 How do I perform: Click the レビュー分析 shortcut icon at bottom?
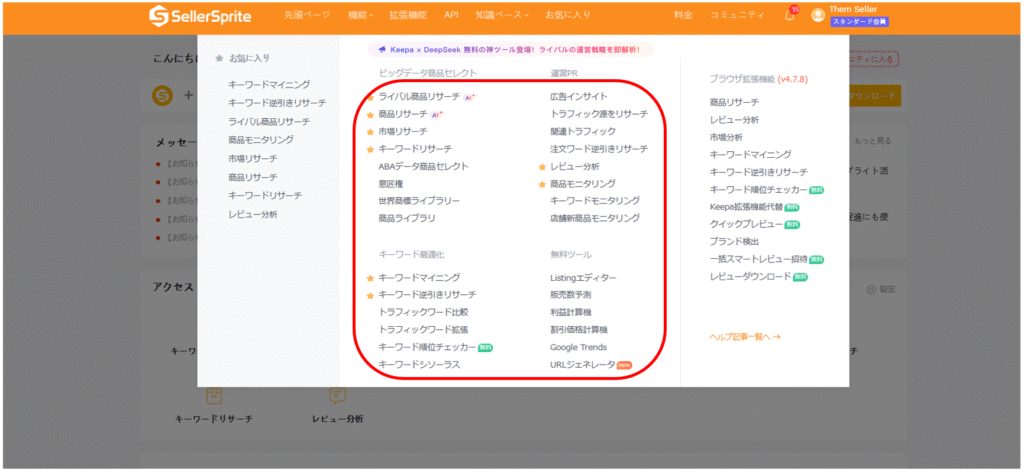pyautogui.click(x=337, y=397)
